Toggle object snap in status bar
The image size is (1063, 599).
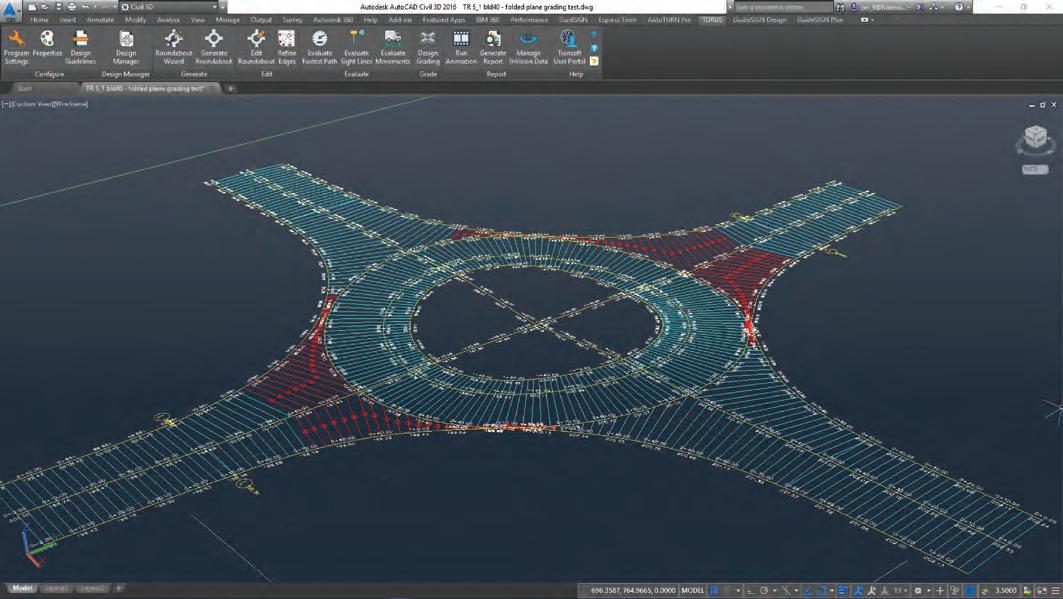coord(820,591)
